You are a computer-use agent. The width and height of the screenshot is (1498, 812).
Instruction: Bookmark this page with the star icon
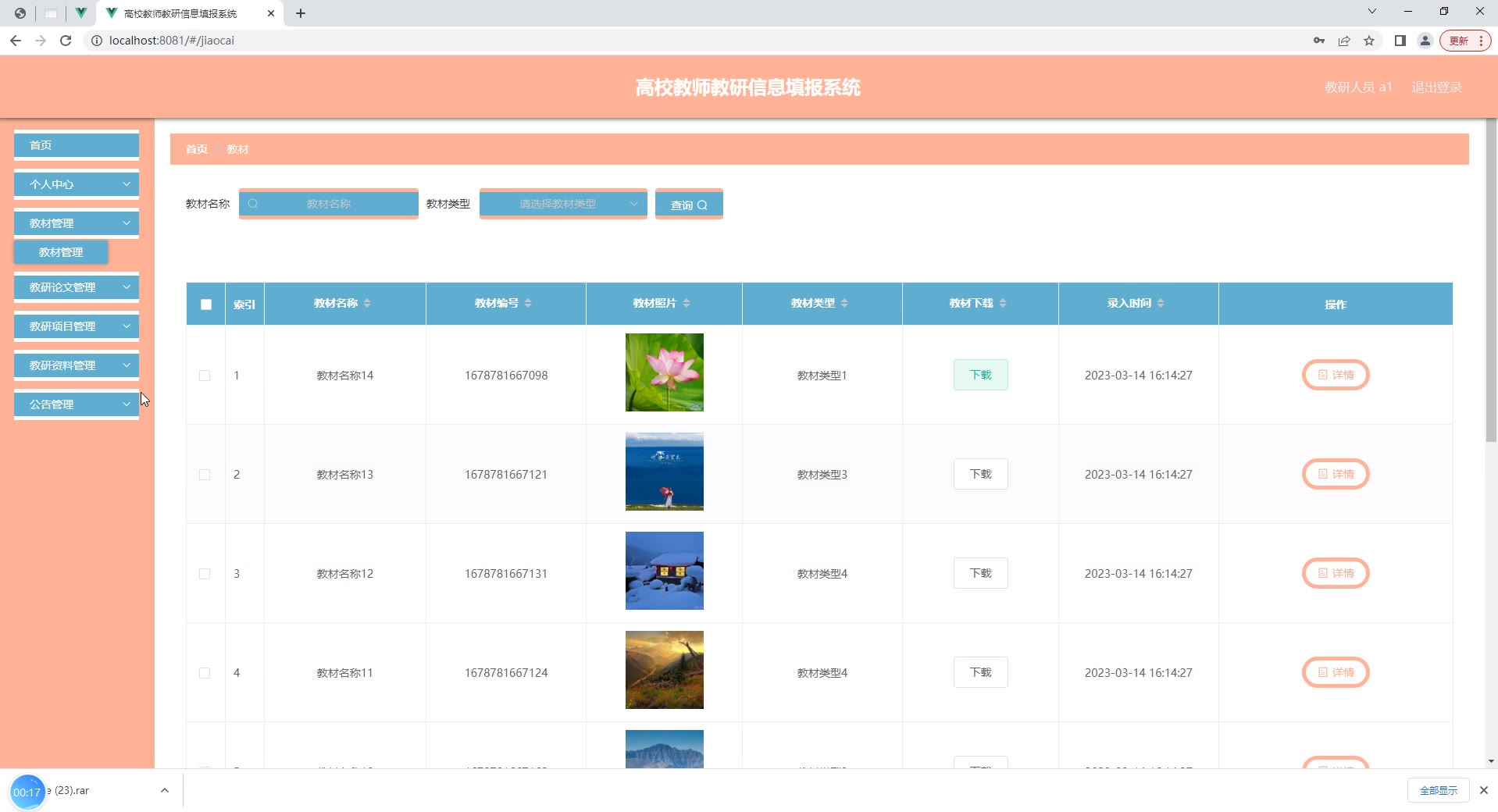1369,41
